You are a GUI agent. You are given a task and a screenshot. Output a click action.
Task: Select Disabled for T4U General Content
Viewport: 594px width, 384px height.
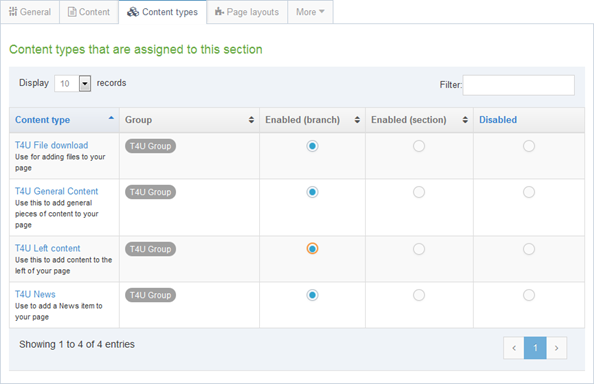pos(529,192)
